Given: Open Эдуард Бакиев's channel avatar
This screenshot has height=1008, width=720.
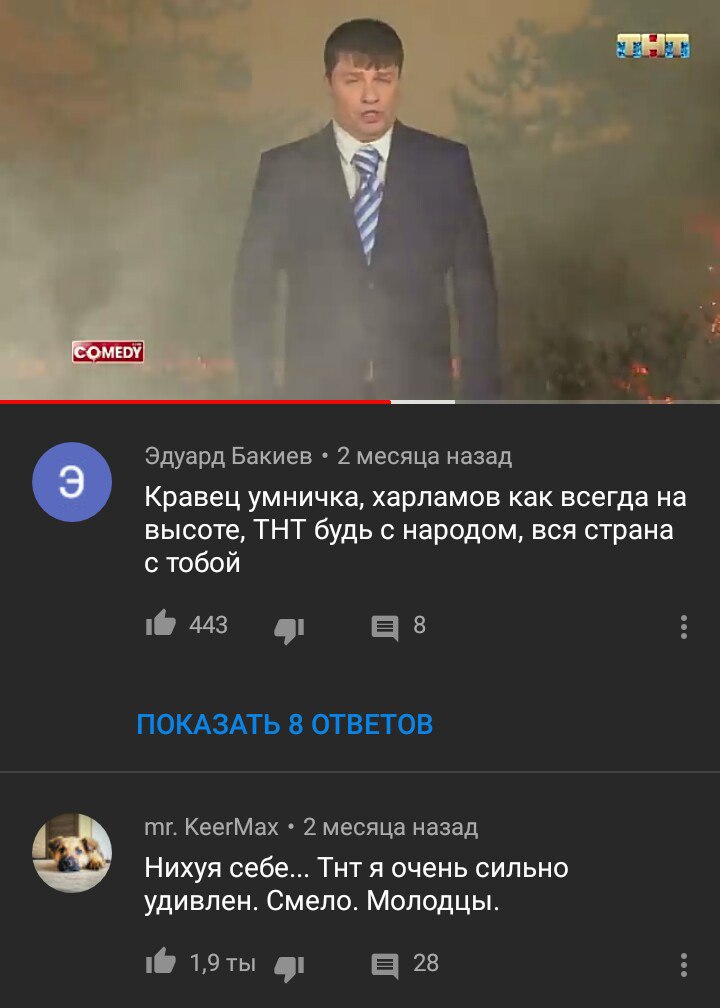Looking at the screenshot, I should [x=72, y=482].
